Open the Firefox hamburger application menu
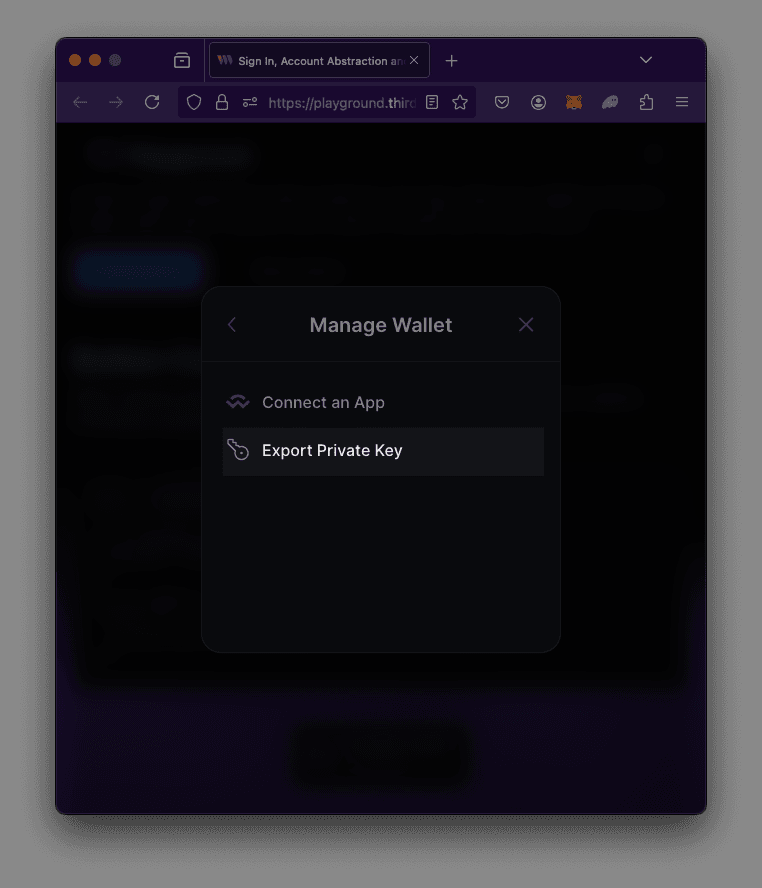 [x=682, y=102]
